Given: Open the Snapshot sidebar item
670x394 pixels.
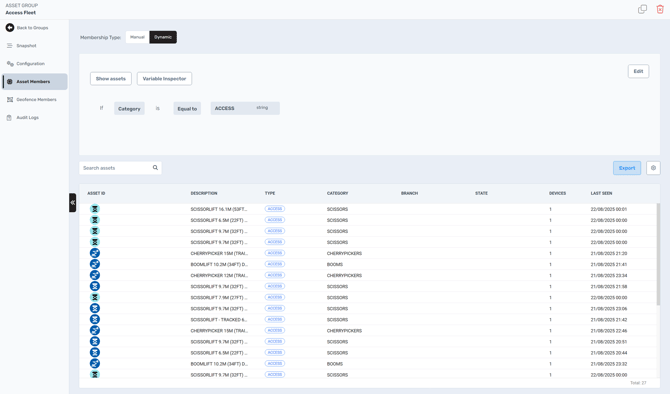Looking at the screenshot, I should (34, 46).
